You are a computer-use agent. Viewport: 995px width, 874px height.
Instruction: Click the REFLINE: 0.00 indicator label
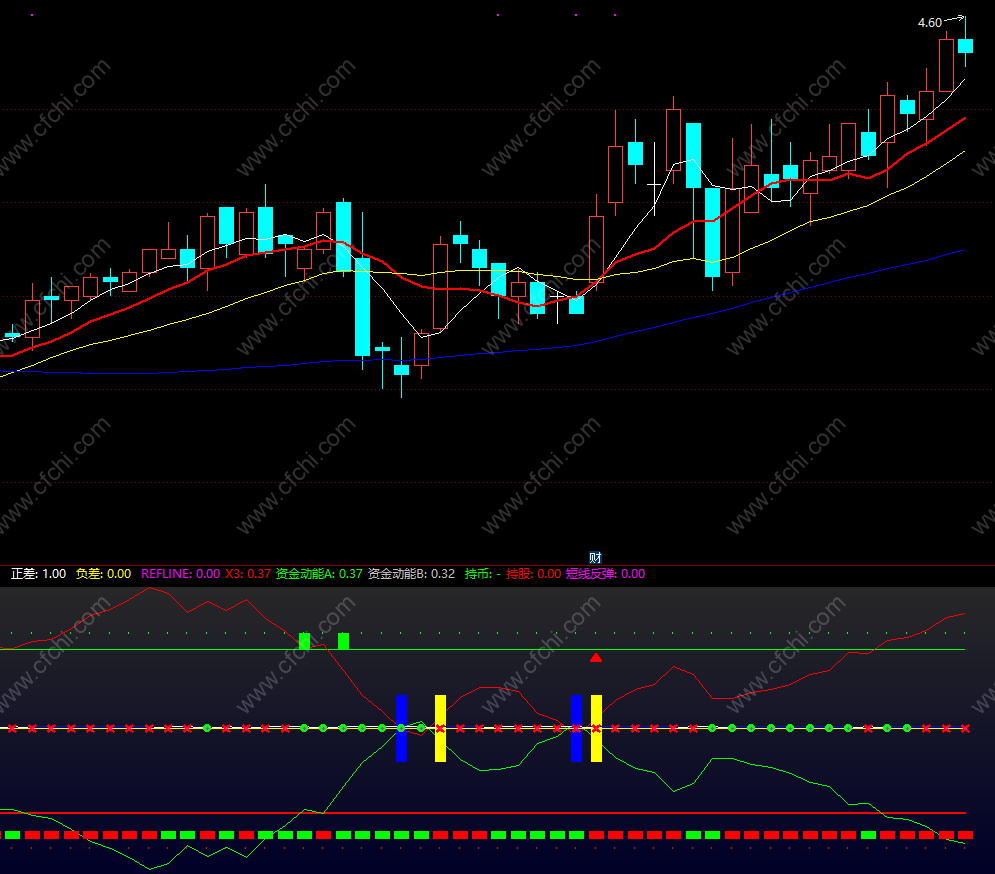pyautogui.click(x=180, y=574)
